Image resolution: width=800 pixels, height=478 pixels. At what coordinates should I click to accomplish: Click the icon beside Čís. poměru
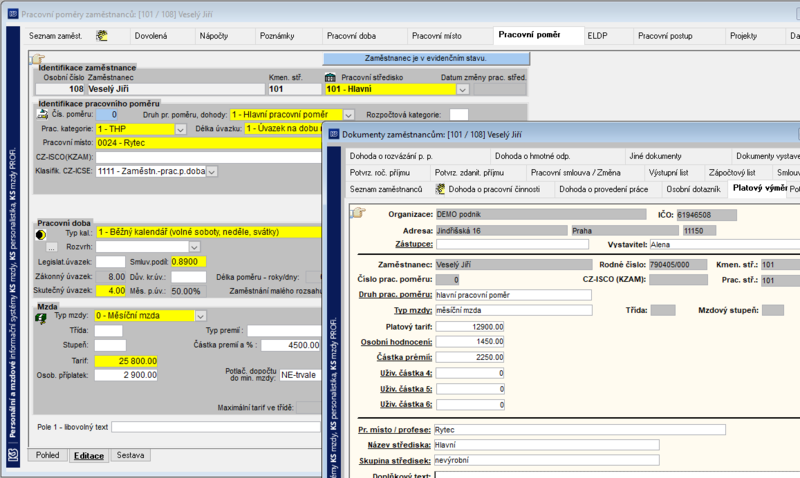coord(43,114)
